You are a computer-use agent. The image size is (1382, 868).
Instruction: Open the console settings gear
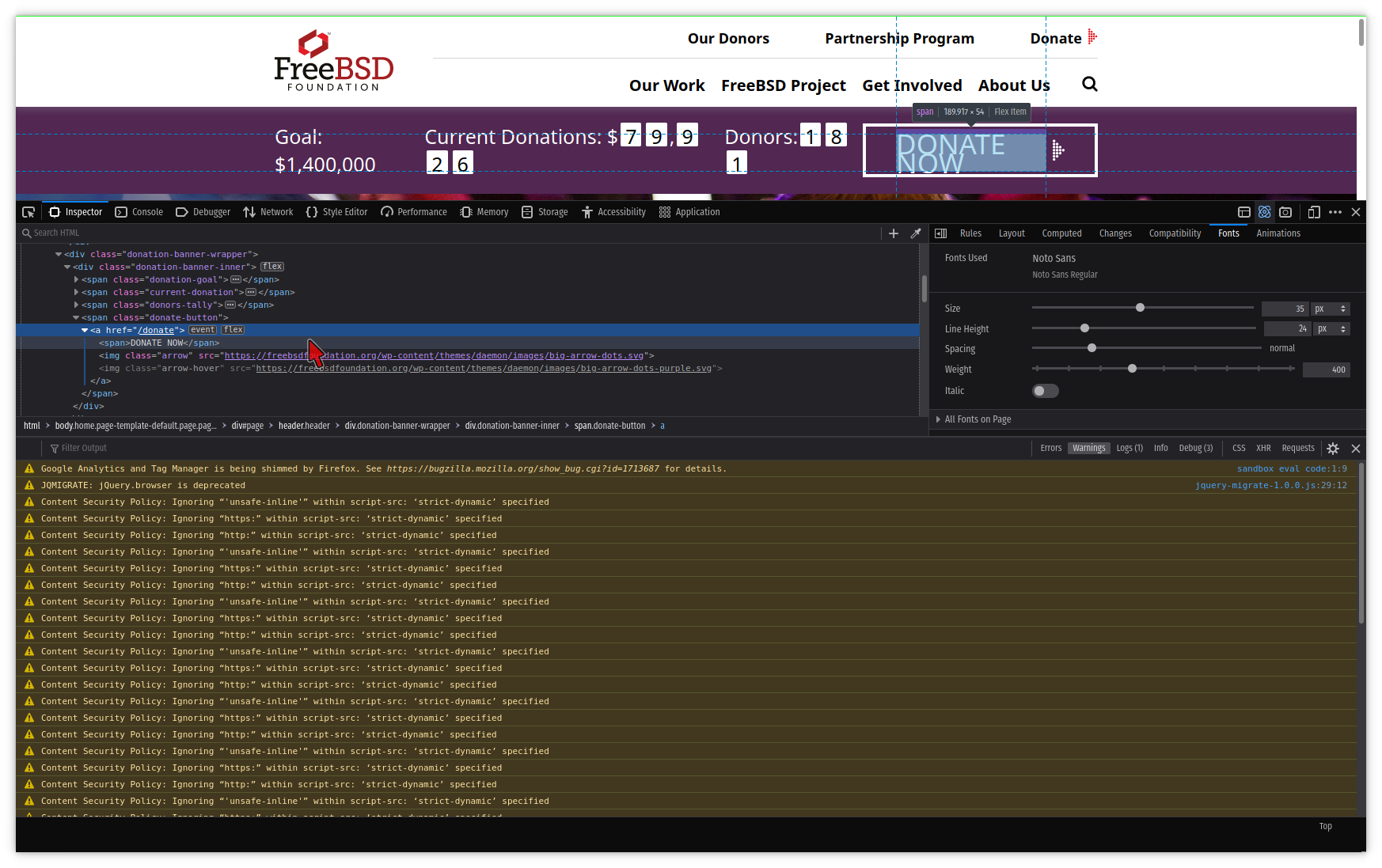click(1333, 449)
